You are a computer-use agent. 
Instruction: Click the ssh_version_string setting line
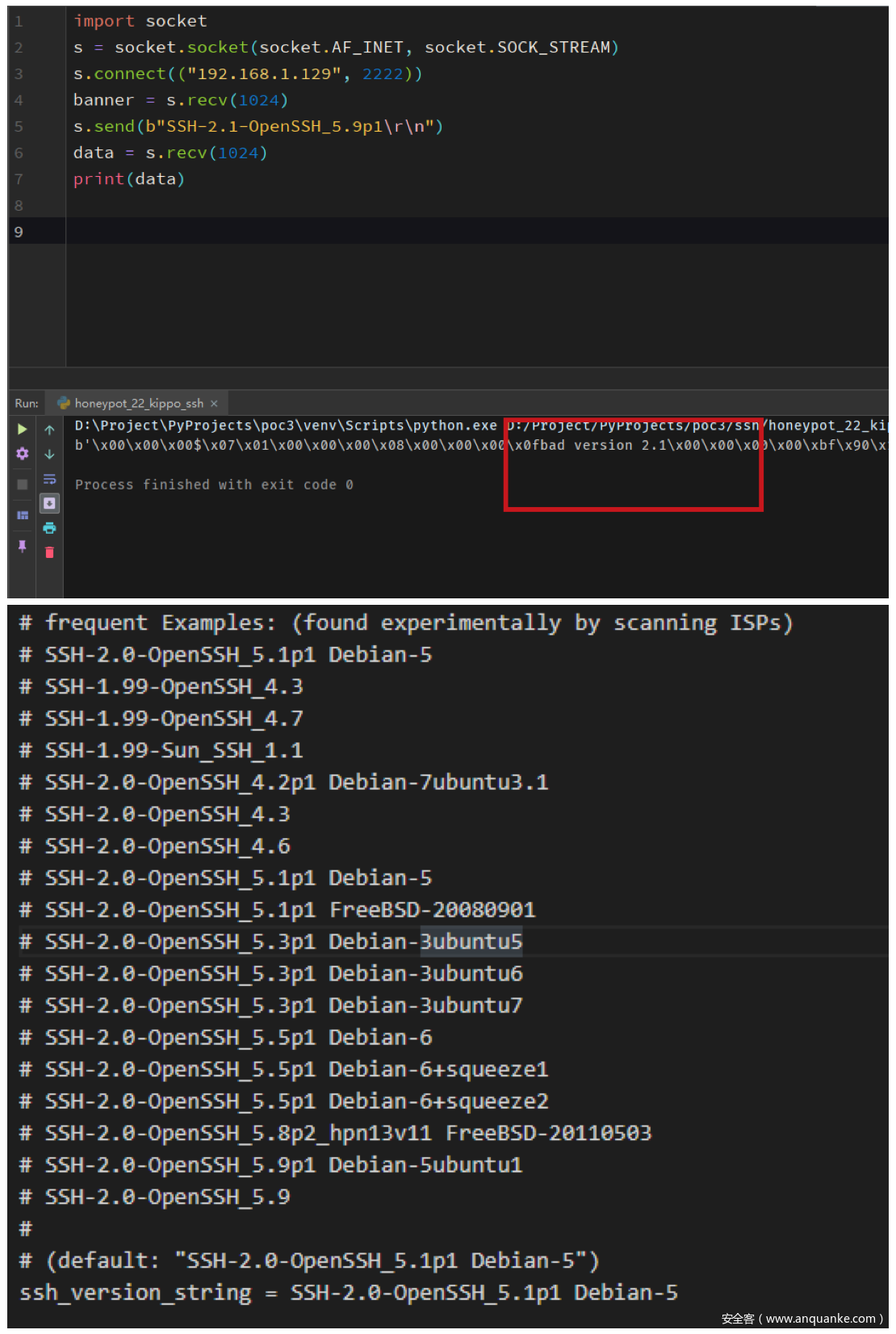tap(348, 1293)
